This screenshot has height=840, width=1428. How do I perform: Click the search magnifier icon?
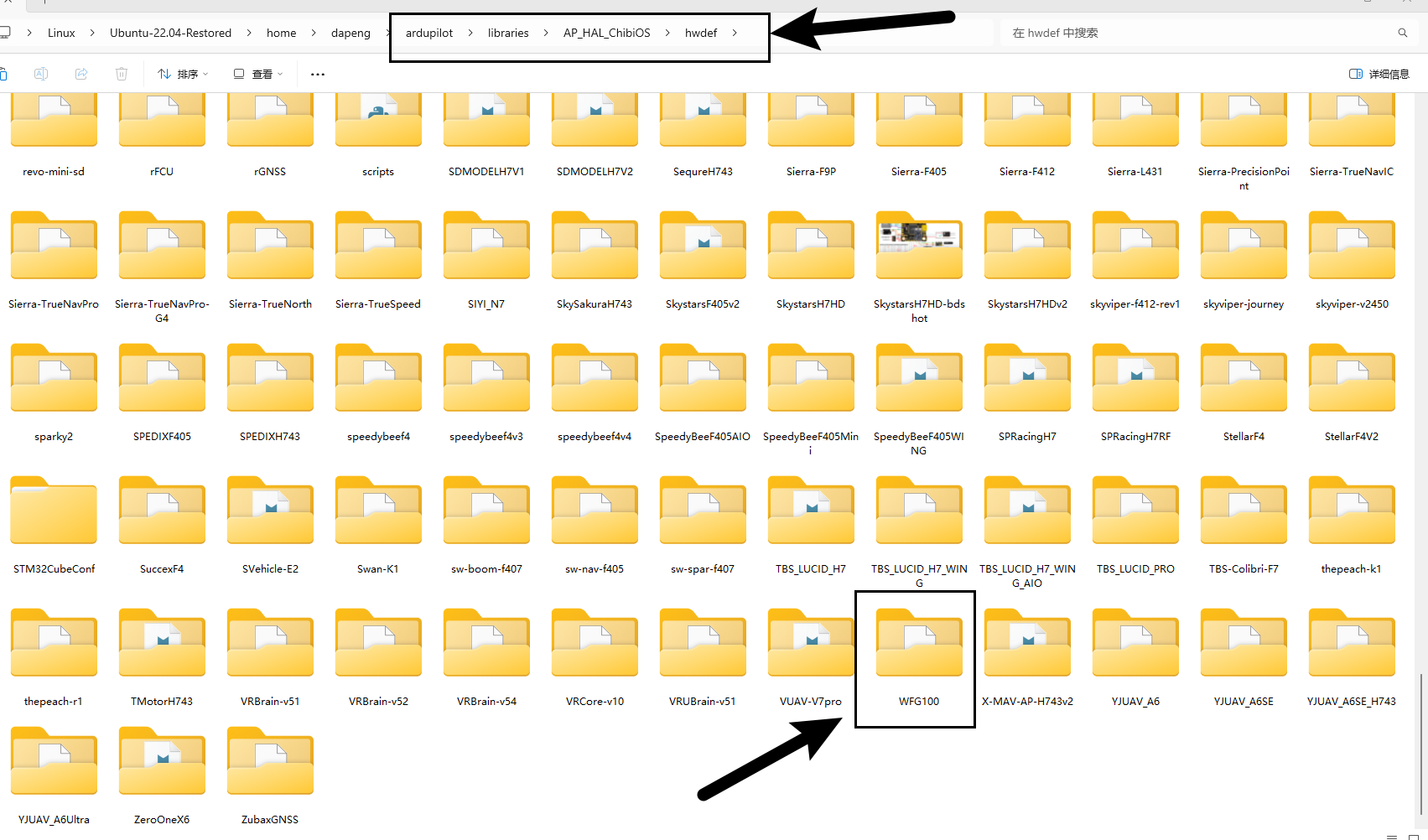1402,33
